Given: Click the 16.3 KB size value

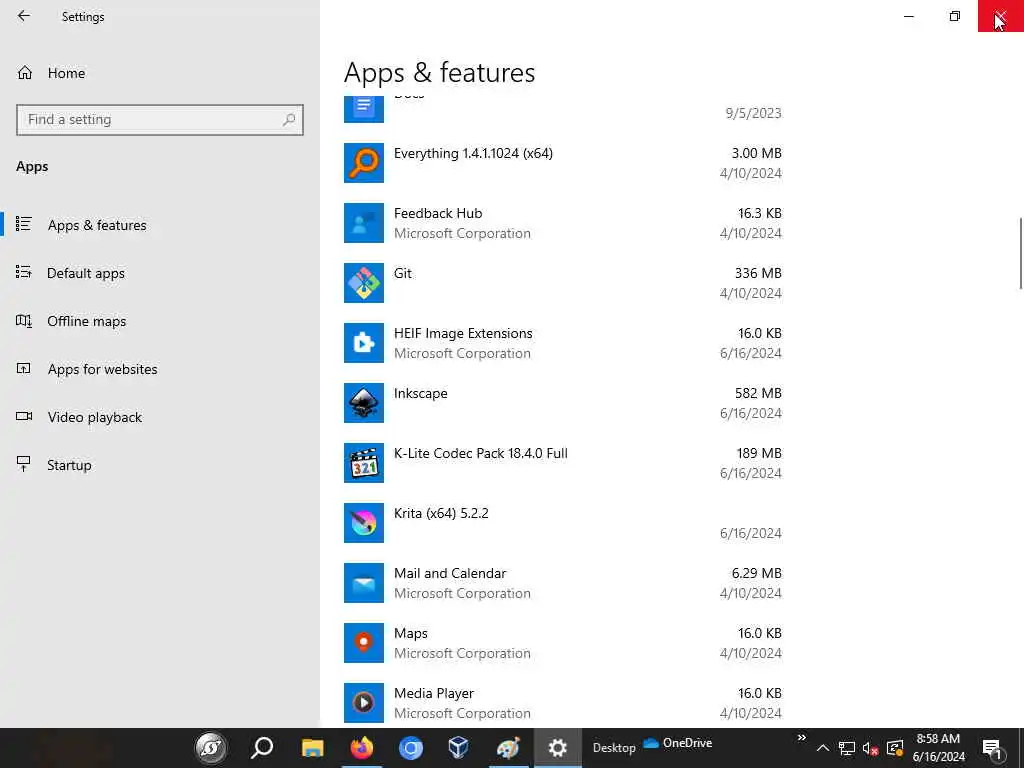Looking at the screenshot, I should tap(760, 213).
